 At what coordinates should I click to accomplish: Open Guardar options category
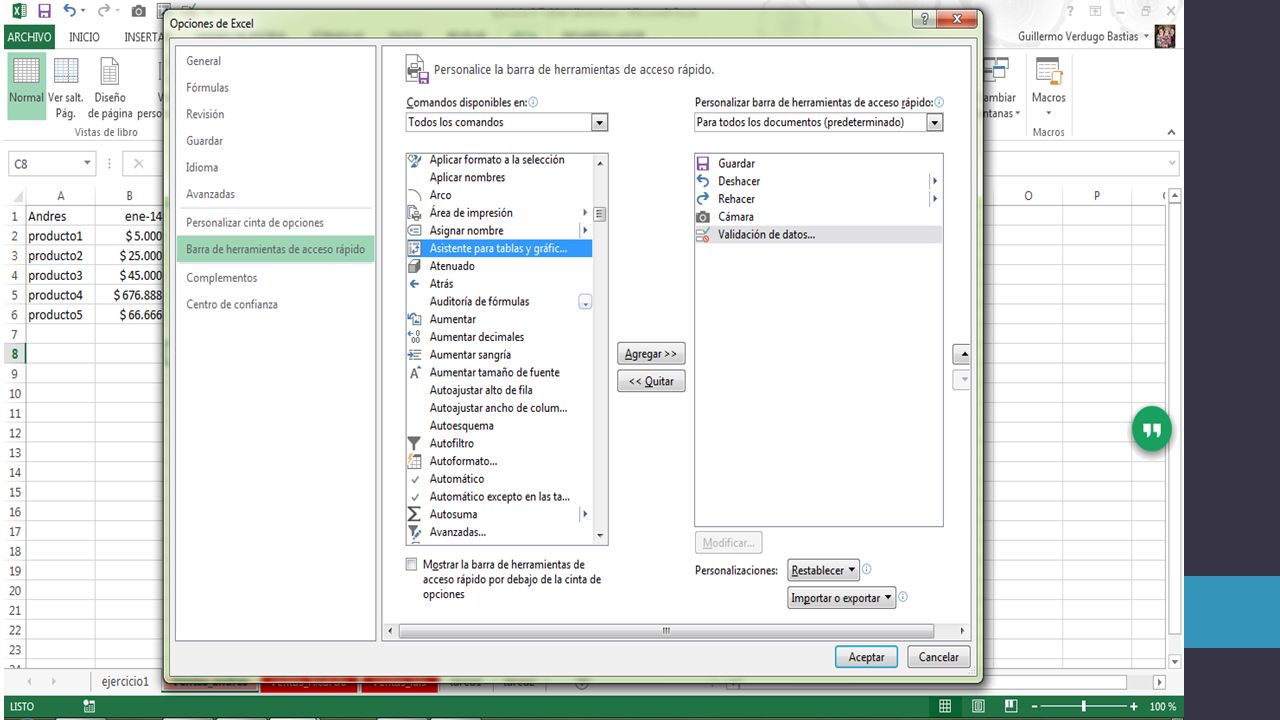(275, 141)
